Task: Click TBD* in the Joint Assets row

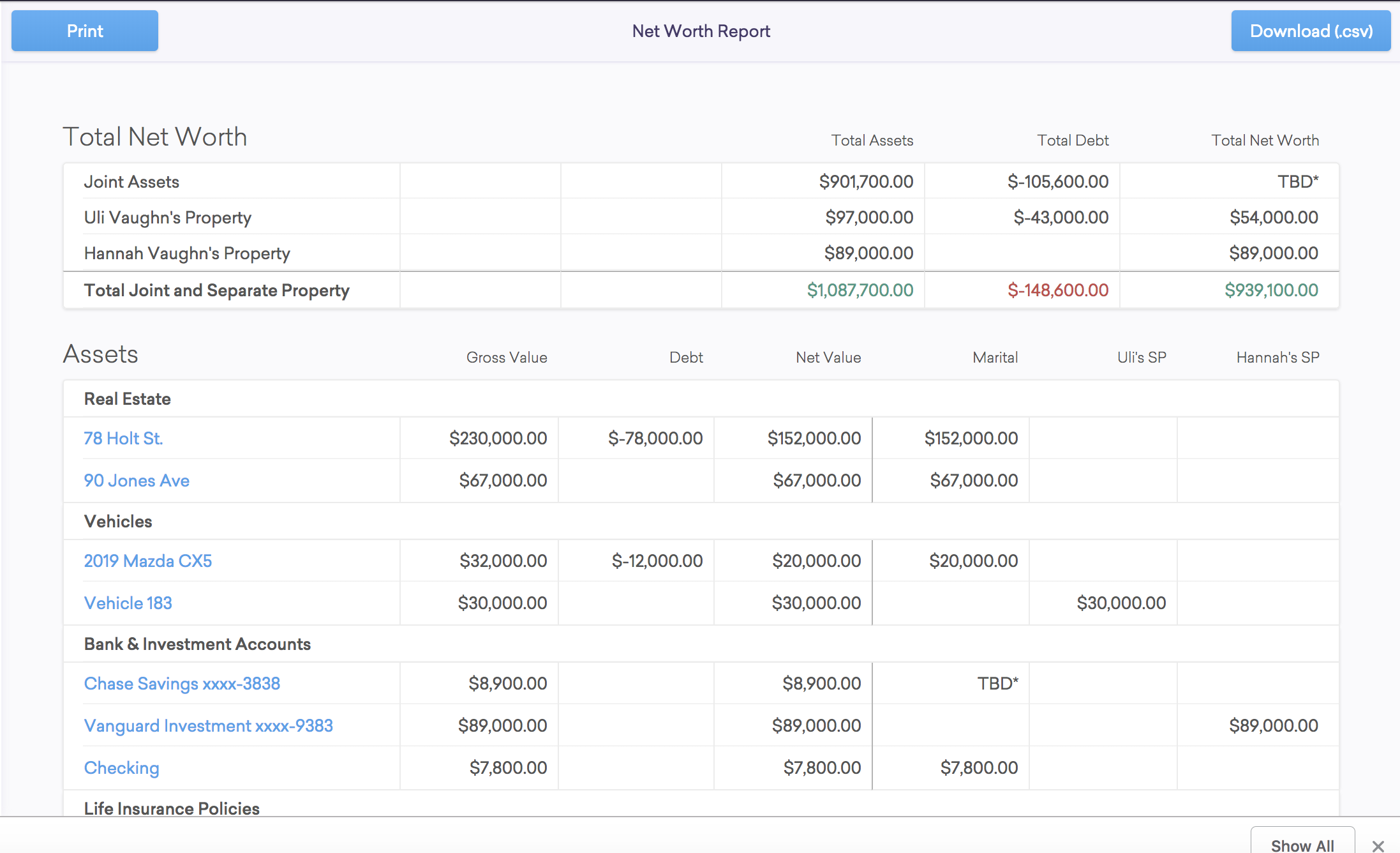Action: (1298, 181)
